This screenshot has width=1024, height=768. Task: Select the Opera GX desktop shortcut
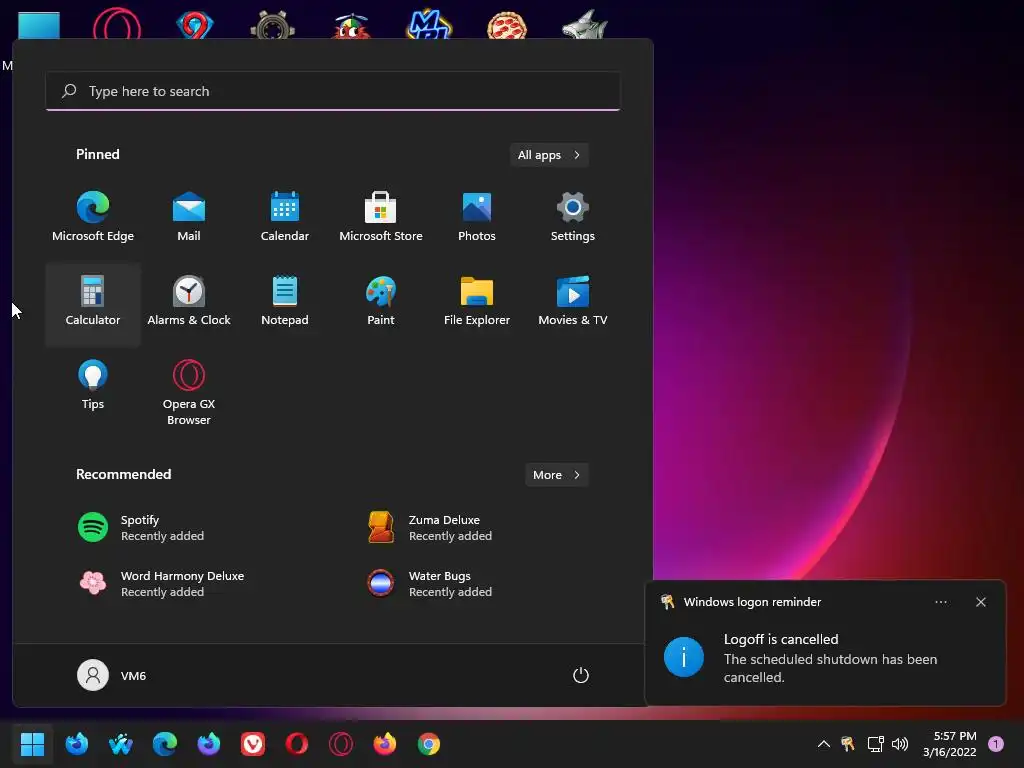[x=117, y=24]
